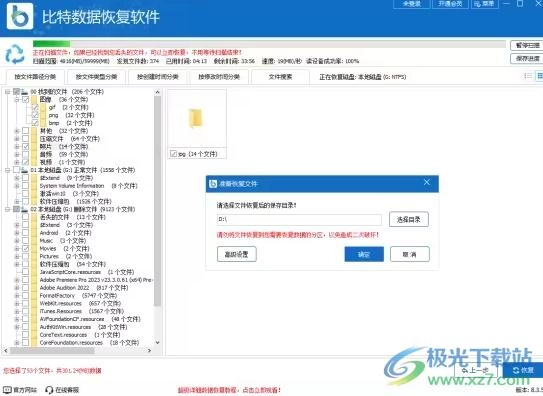Click the blue recycle scan status icon
This screenshot has width=543, height=396.
(x=15, y=54)
